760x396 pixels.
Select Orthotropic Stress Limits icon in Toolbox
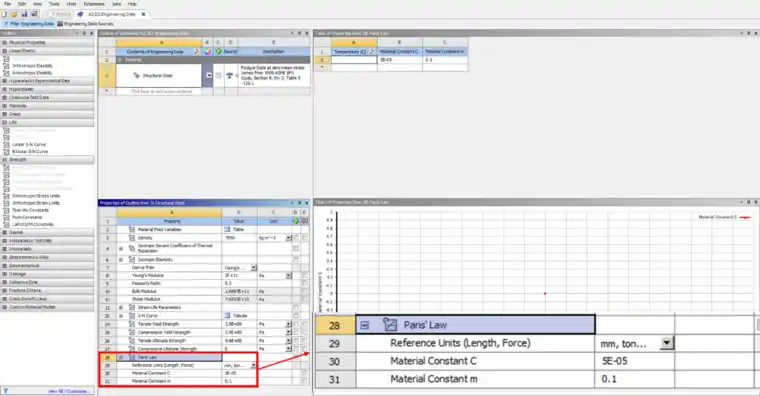pos(6,196)
